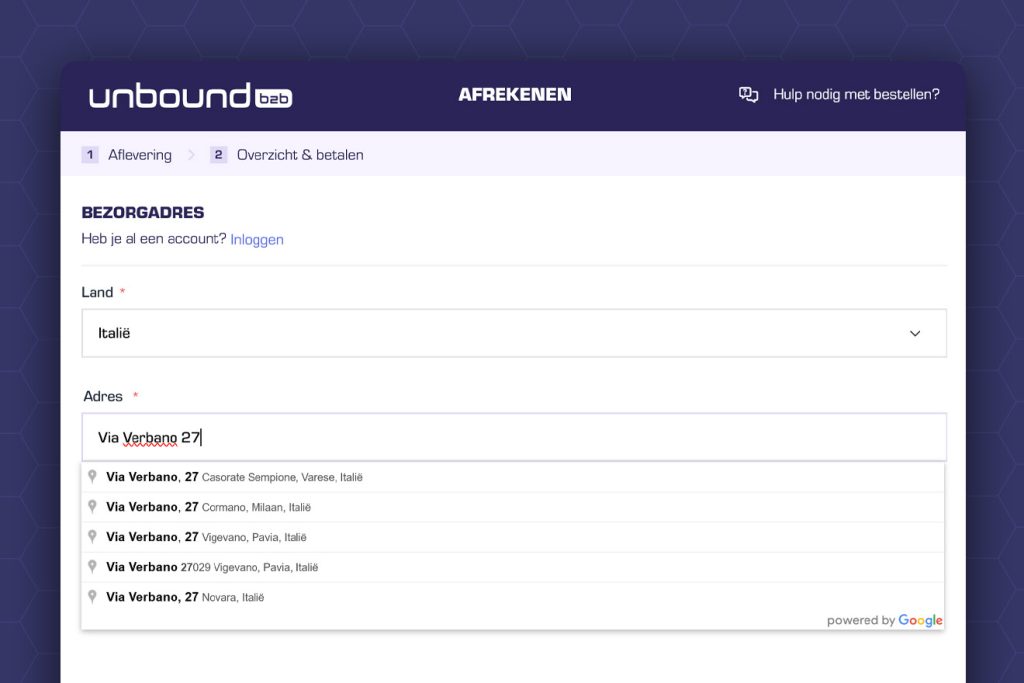Click the Google logo in suggestions footer
Viewport: 1024px width, 683px height.
[x=920, y=620]
